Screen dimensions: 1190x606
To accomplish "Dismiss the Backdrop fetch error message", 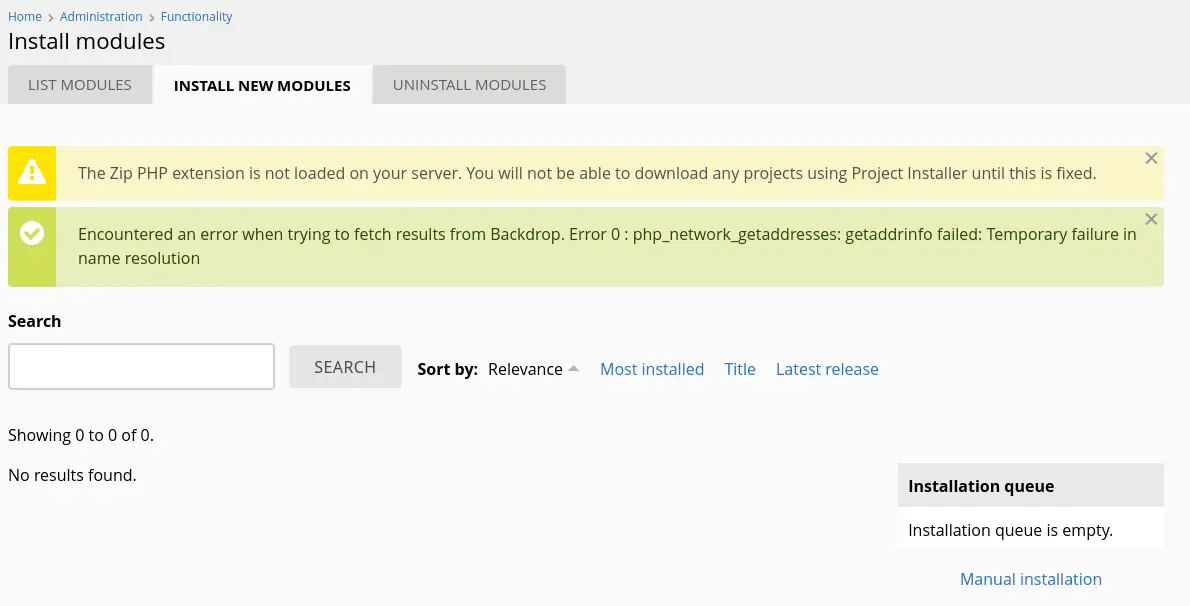I will coord(1151,219).
